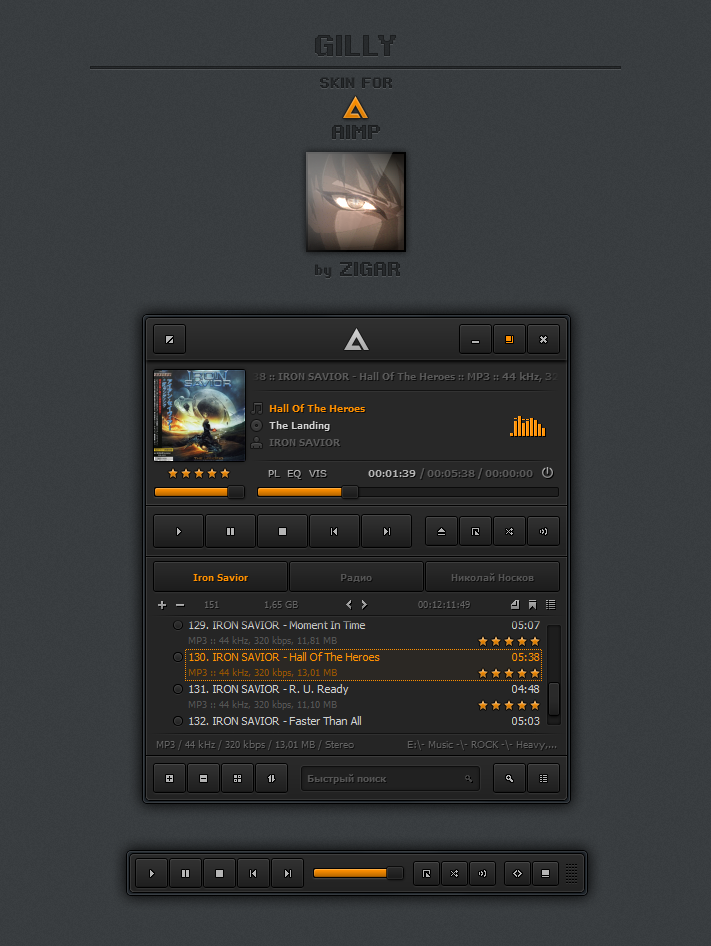Adjust the volume slider under album art

tap(199, 492)
